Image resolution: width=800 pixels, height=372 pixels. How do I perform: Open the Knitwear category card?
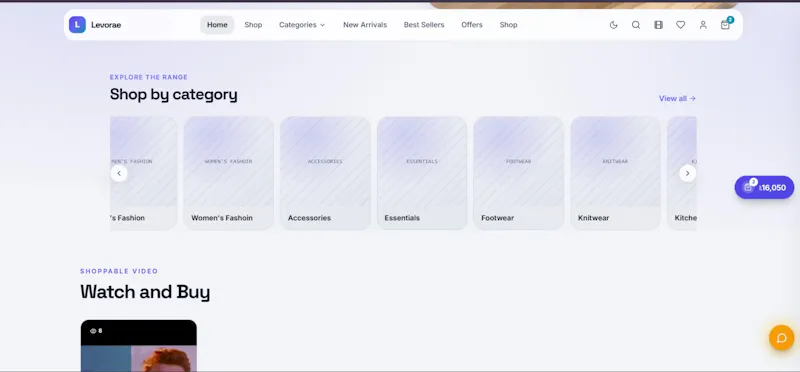click(615, 173)
